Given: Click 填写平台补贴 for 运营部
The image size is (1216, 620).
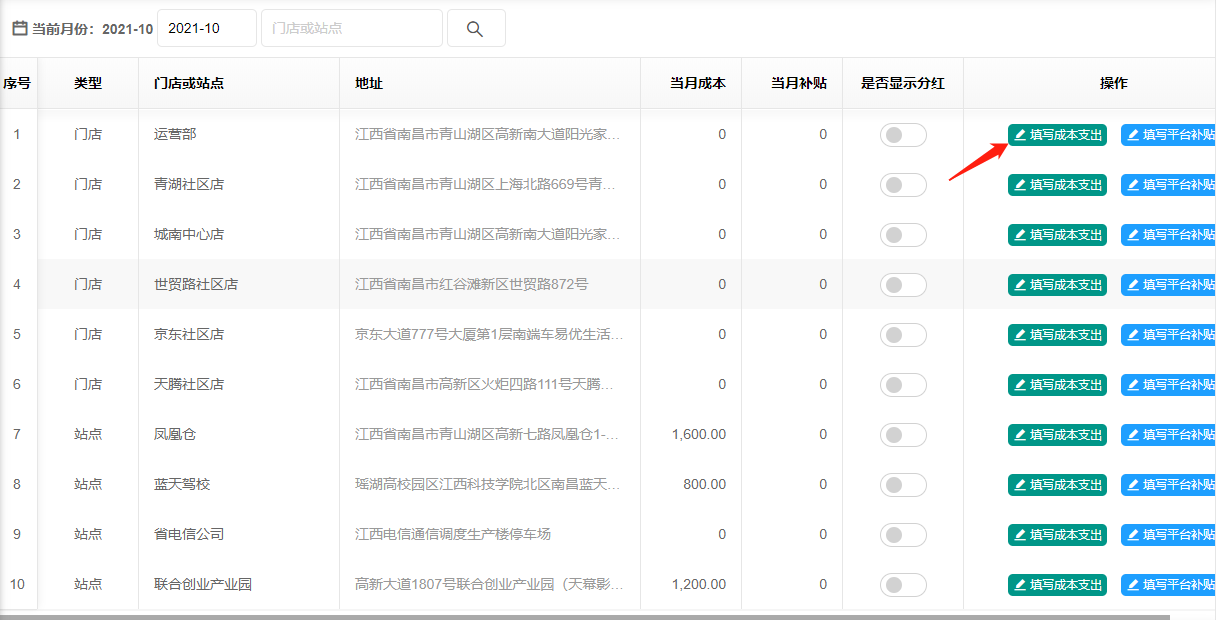Looking at the screenshot, I should tap(1168, 135).
